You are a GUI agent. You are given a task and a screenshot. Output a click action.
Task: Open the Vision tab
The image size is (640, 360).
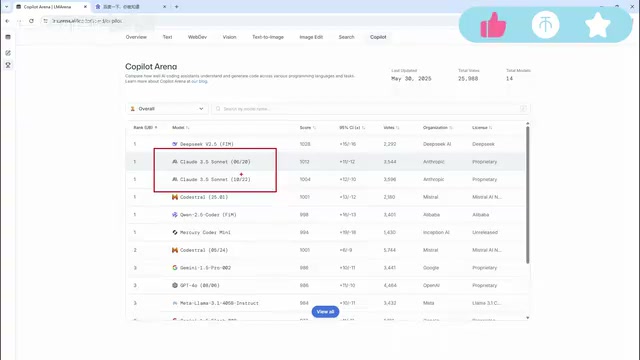[x=229, y=37]
